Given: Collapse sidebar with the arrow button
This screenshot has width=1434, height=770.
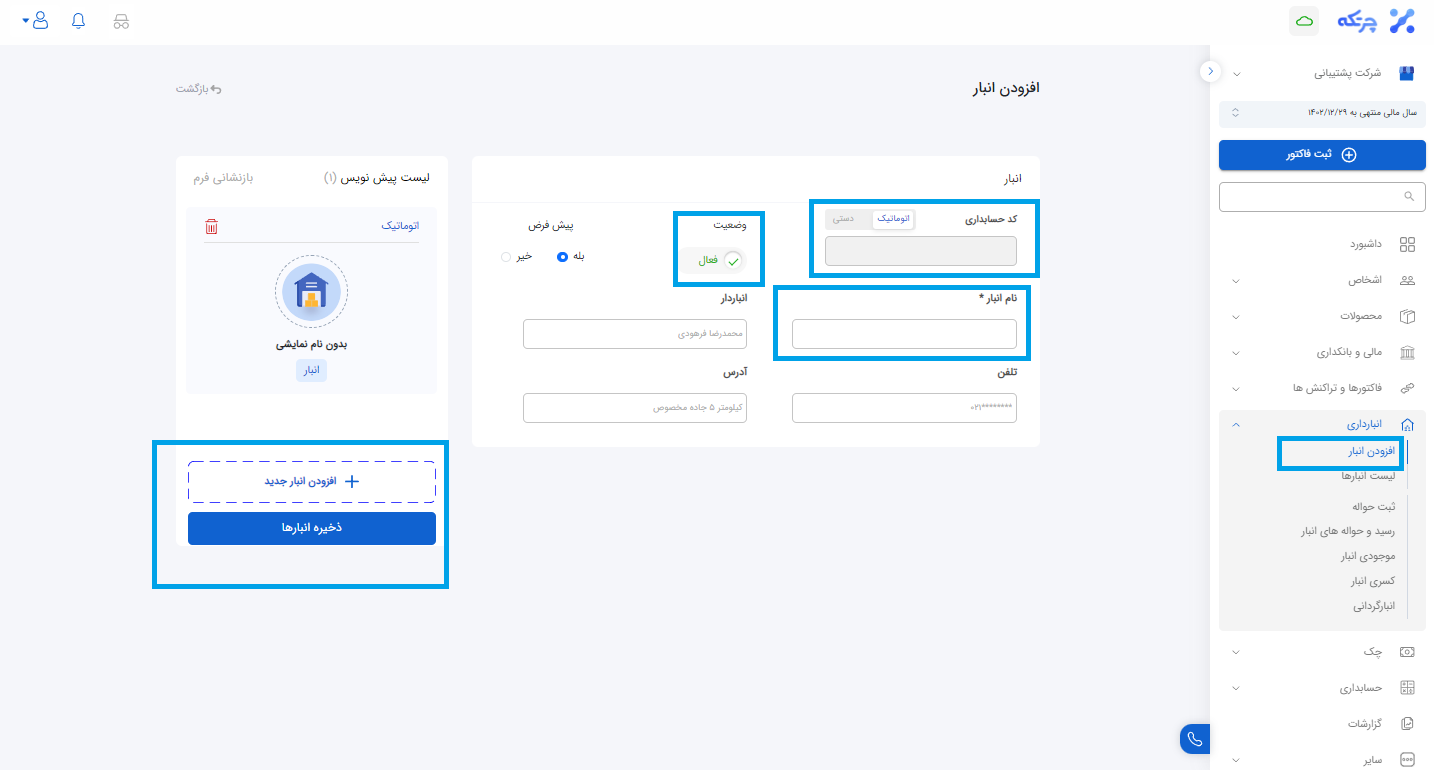Looking at the screenshot, I should (x=1210, y=72).
